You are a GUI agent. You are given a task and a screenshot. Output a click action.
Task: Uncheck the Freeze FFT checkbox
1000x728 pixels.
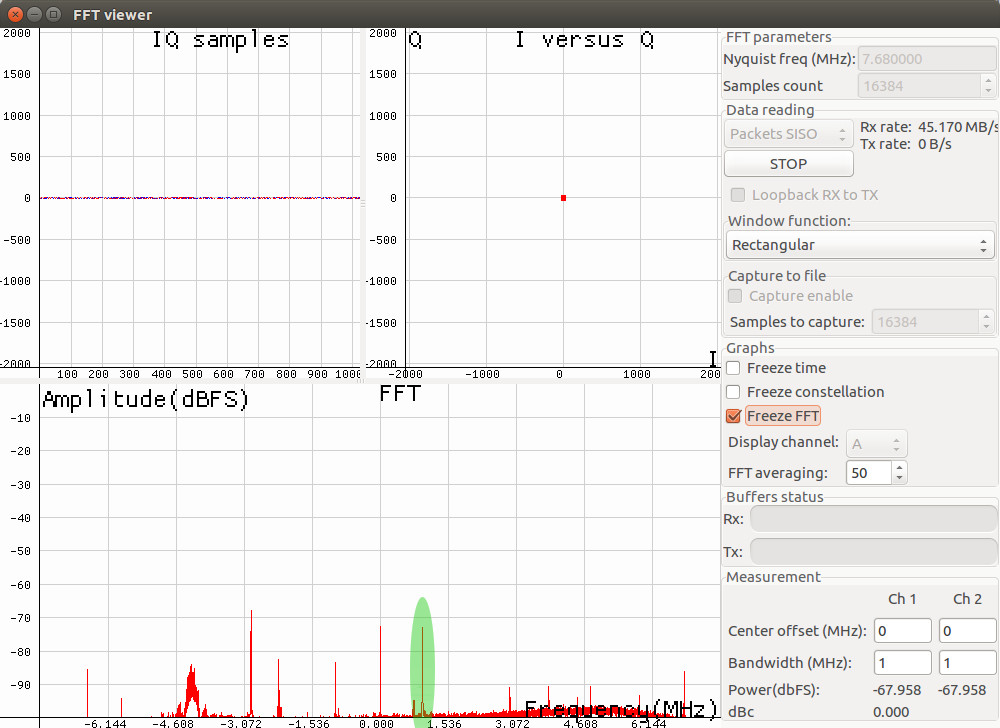(x=733, y=416)
